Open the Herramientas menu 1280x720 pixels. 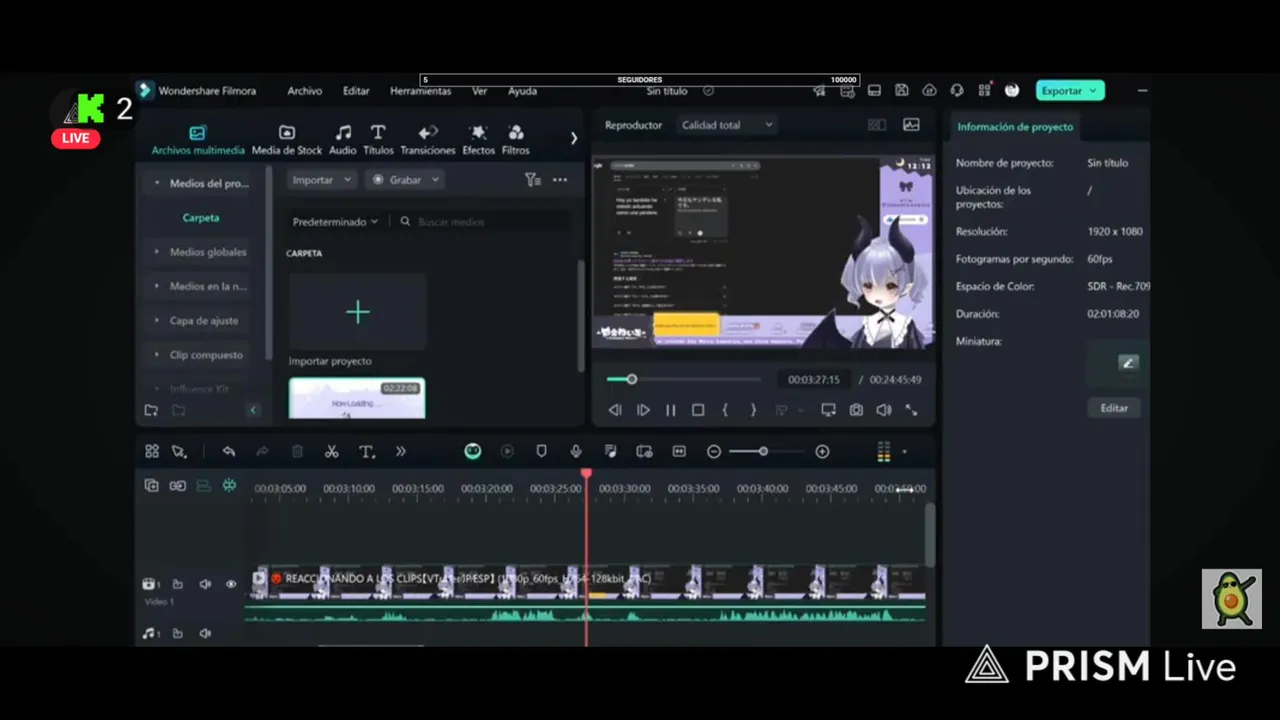(420, 91)
